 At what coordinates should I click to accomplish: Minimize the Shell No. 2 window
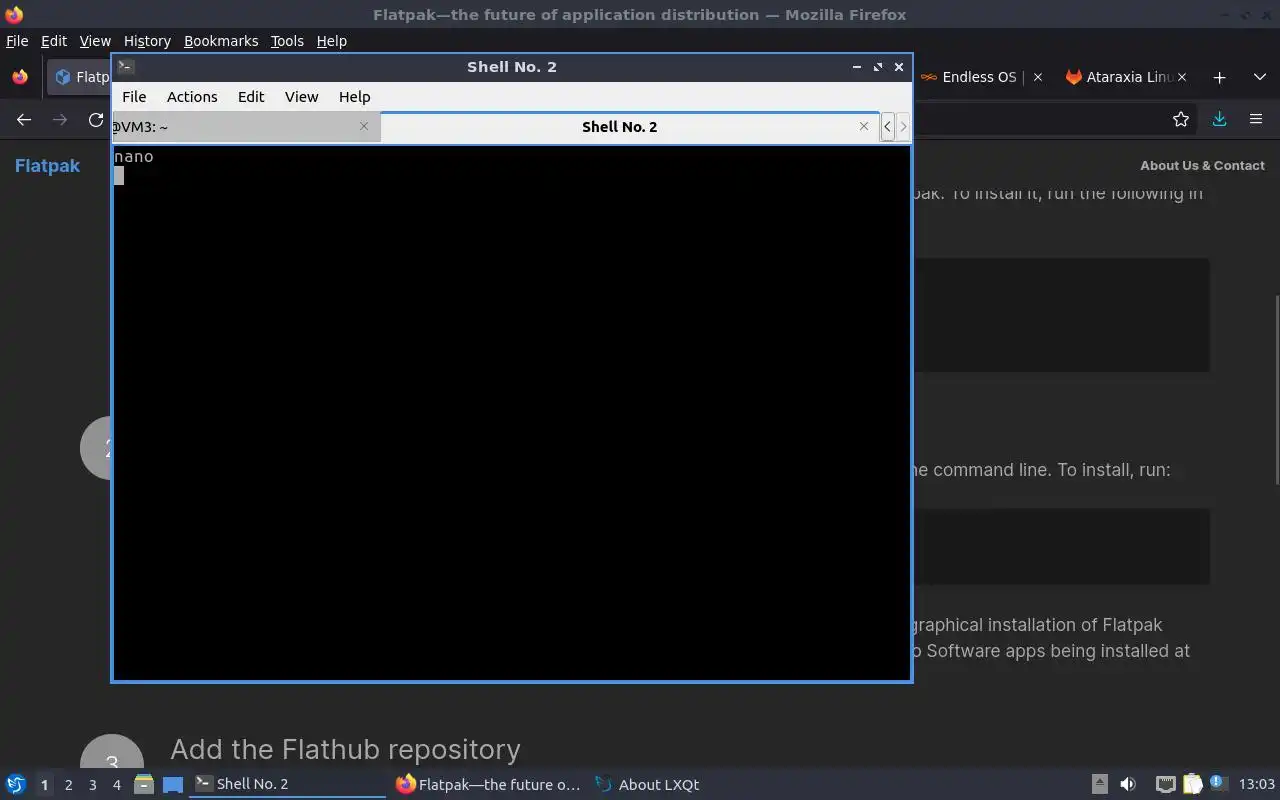click(857, 67)
